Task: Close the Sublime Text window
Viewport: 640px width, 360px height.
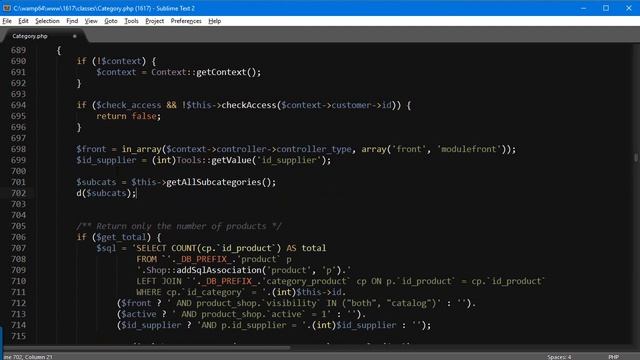Action: pyautogui.click(x=629, y=8)
